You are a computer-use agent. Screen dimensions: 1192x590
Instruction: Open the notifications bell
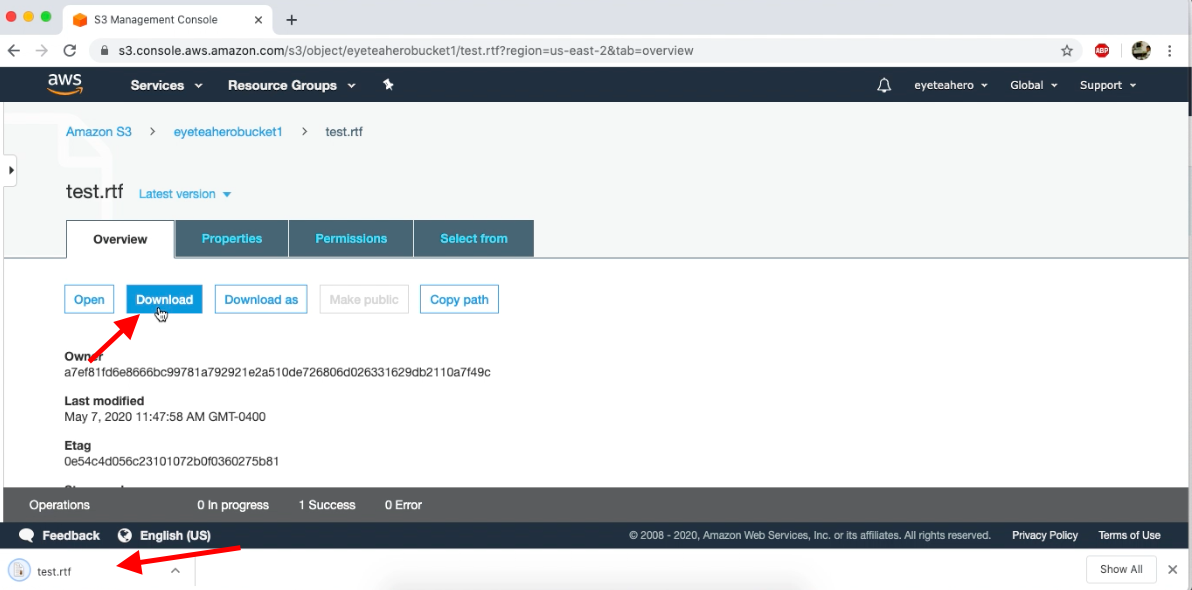pyautogui.click(x=884, y=85)
